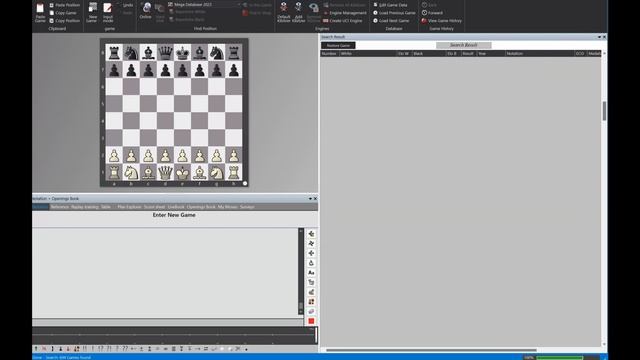Open View Game History

(x=442, y=20)
